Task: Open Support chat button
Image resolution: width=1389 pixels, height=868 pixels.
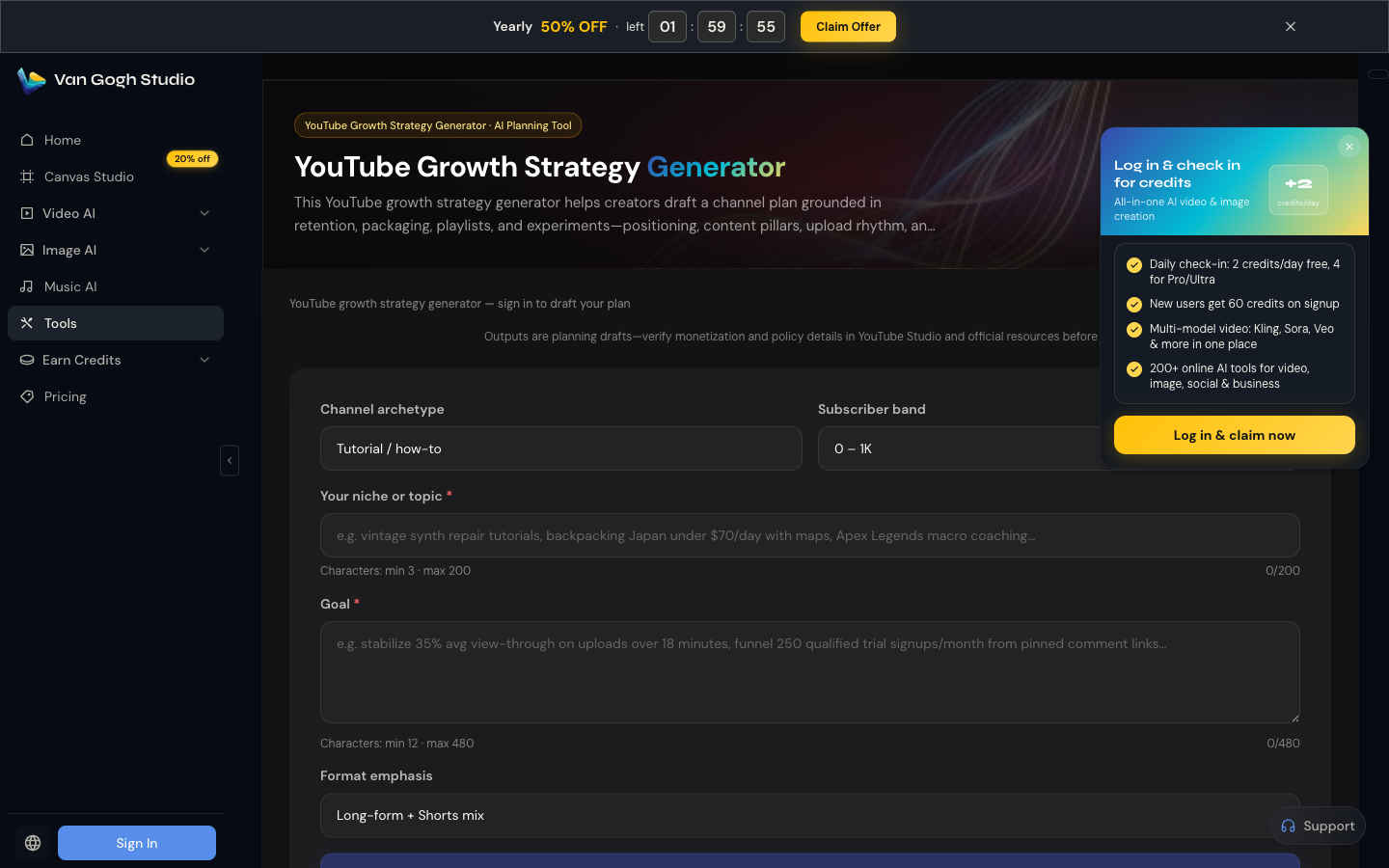Action: 1318,826
